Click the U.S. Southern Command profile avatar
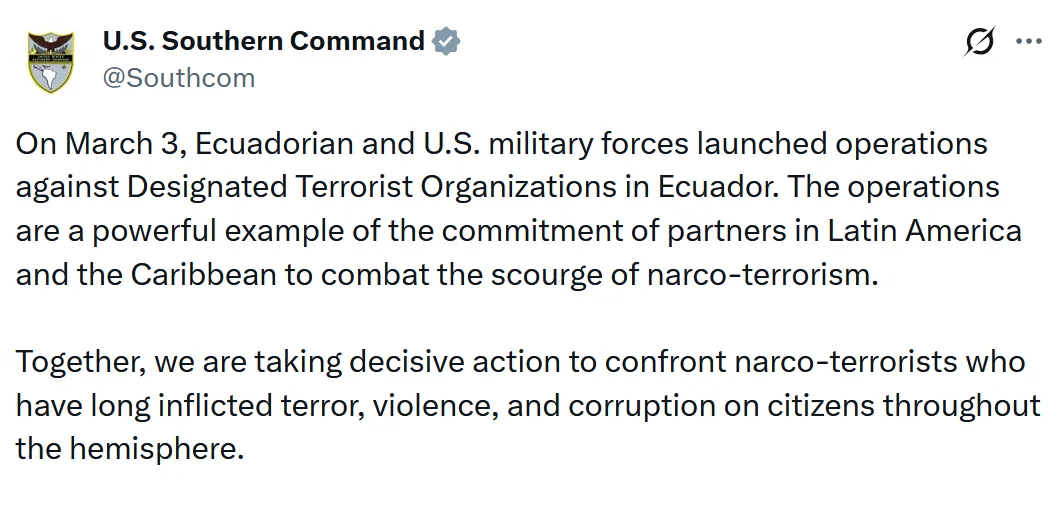The width and height of the screenshot is (1063, 505). click(x=50, y=61)
